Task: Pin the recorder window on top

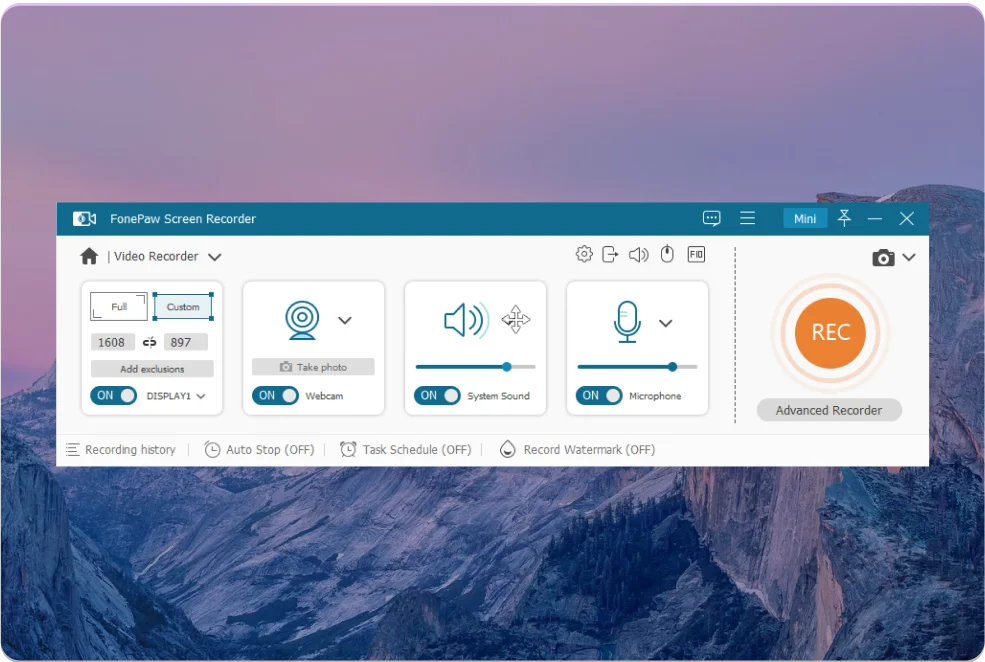Action: [x=844, y=218]
